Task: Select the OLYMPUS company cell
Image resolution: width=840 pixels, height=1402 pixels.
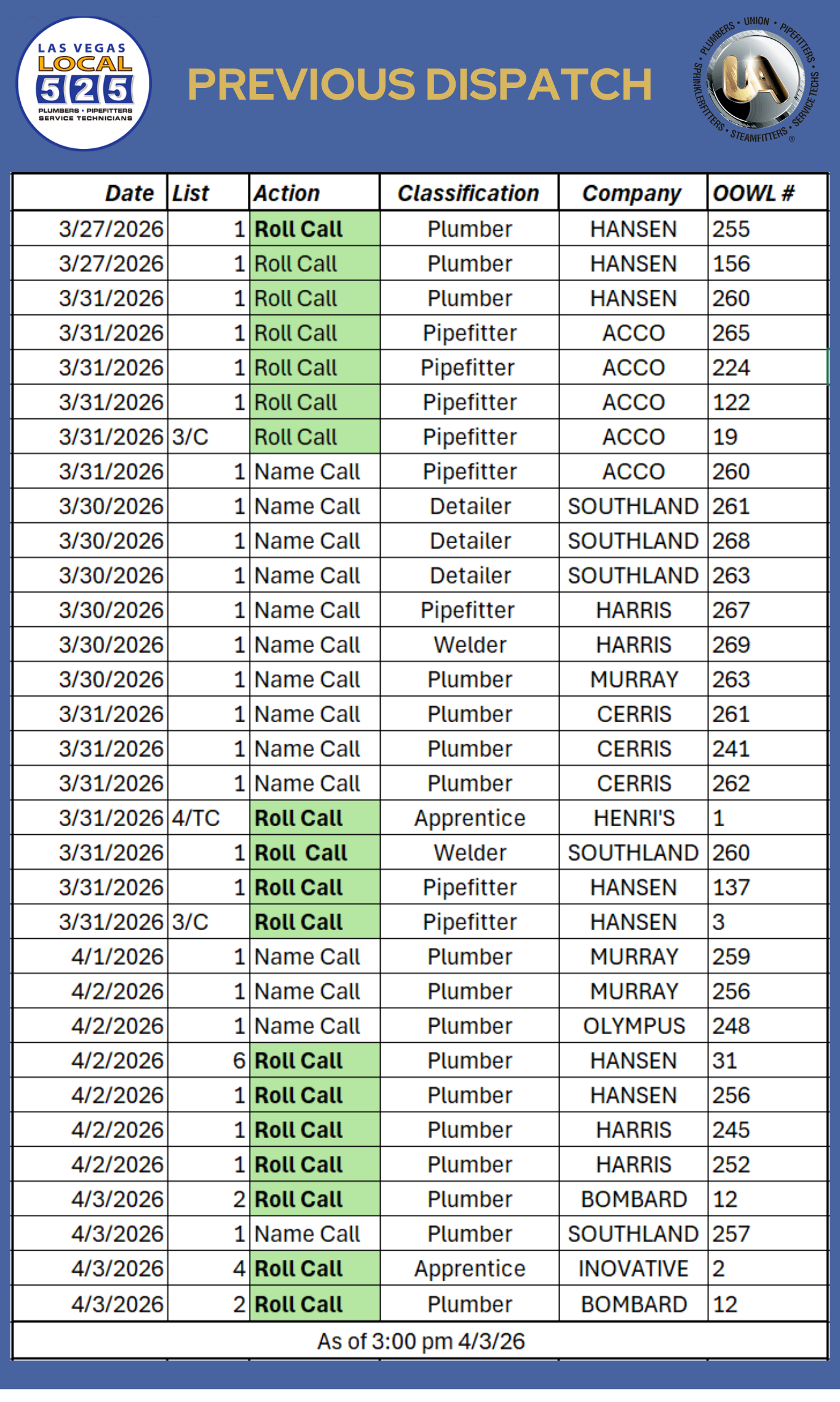Action: (x=634, y=1026)
